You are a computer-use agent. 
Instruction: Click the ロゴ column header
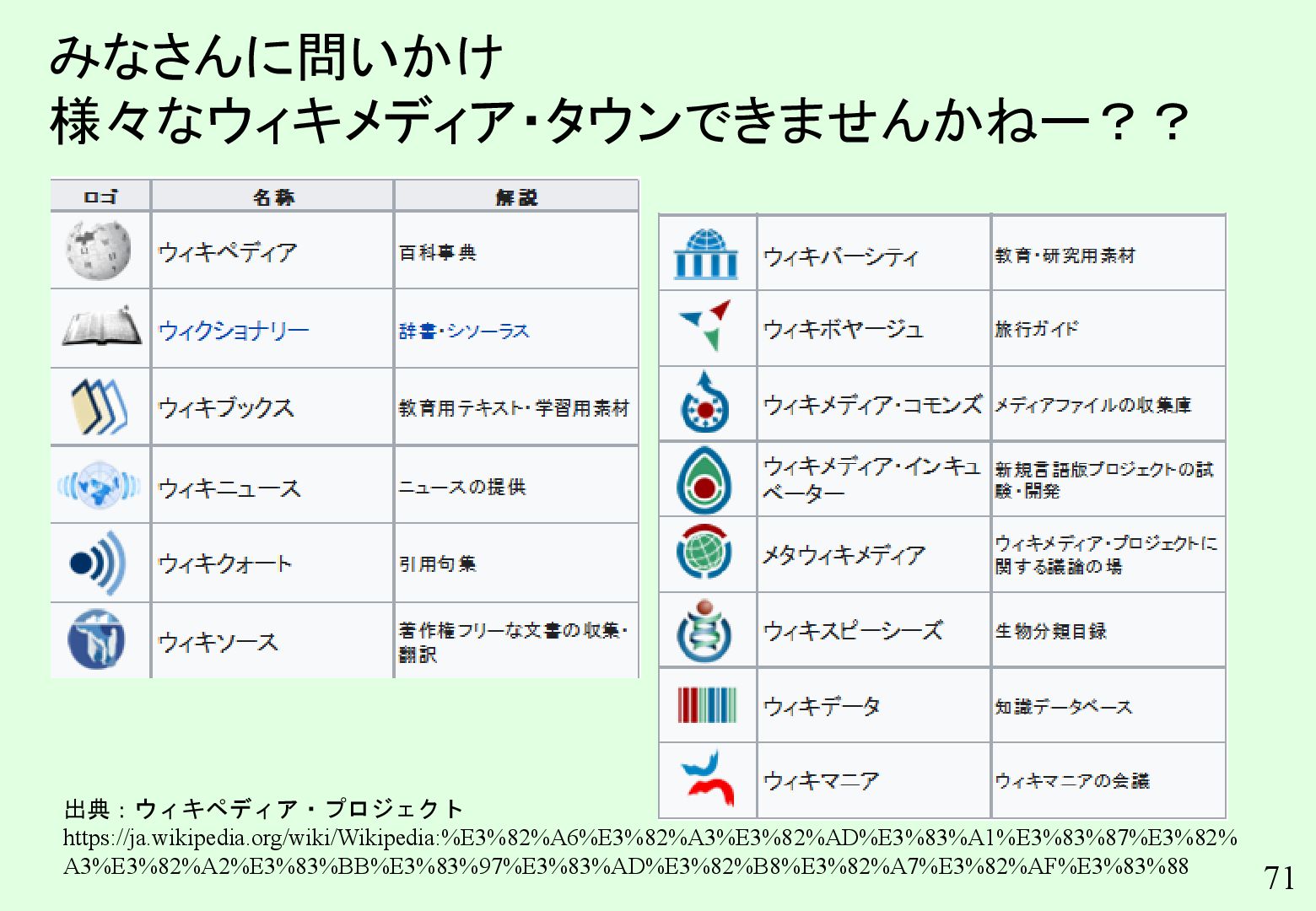click(100, 197)
